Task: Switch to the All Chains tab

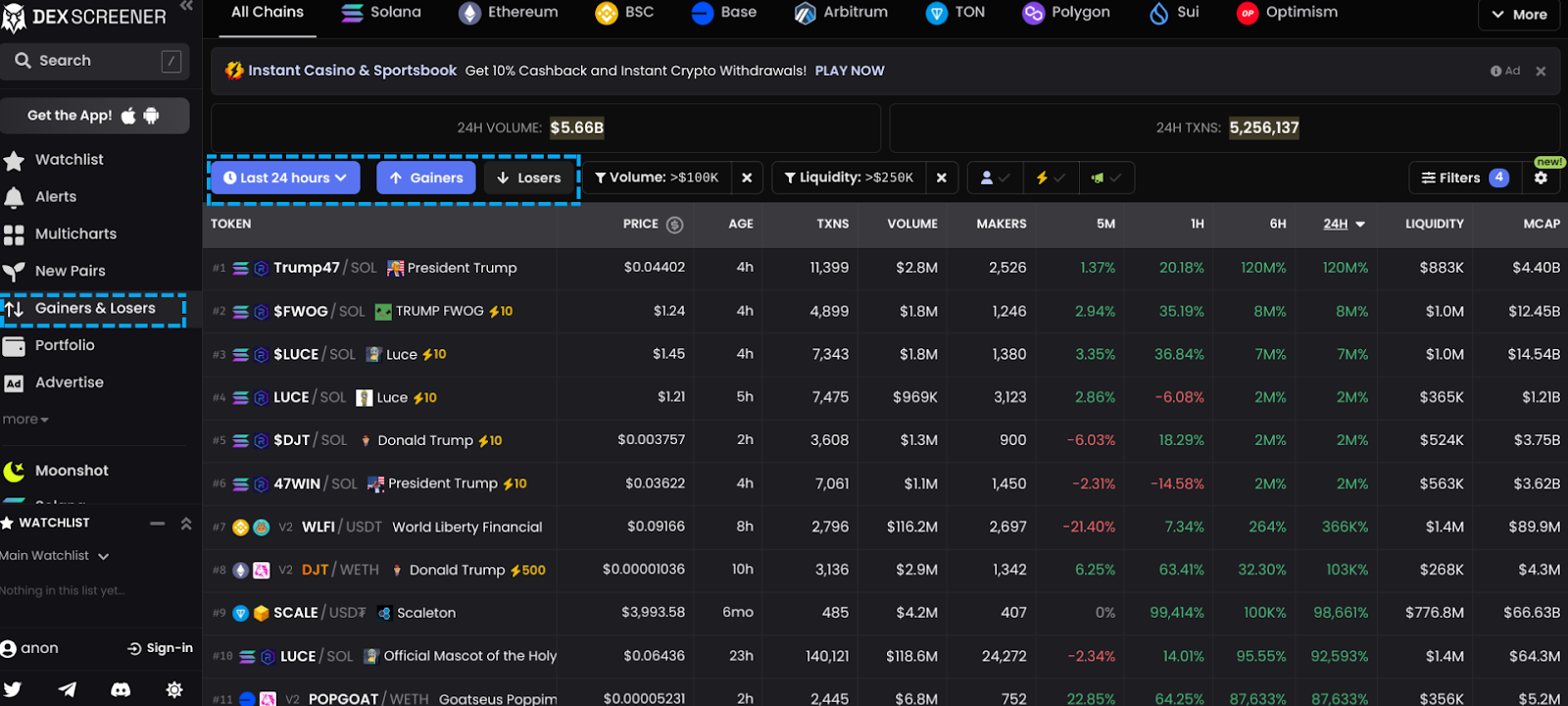Action: coord(268,13)
